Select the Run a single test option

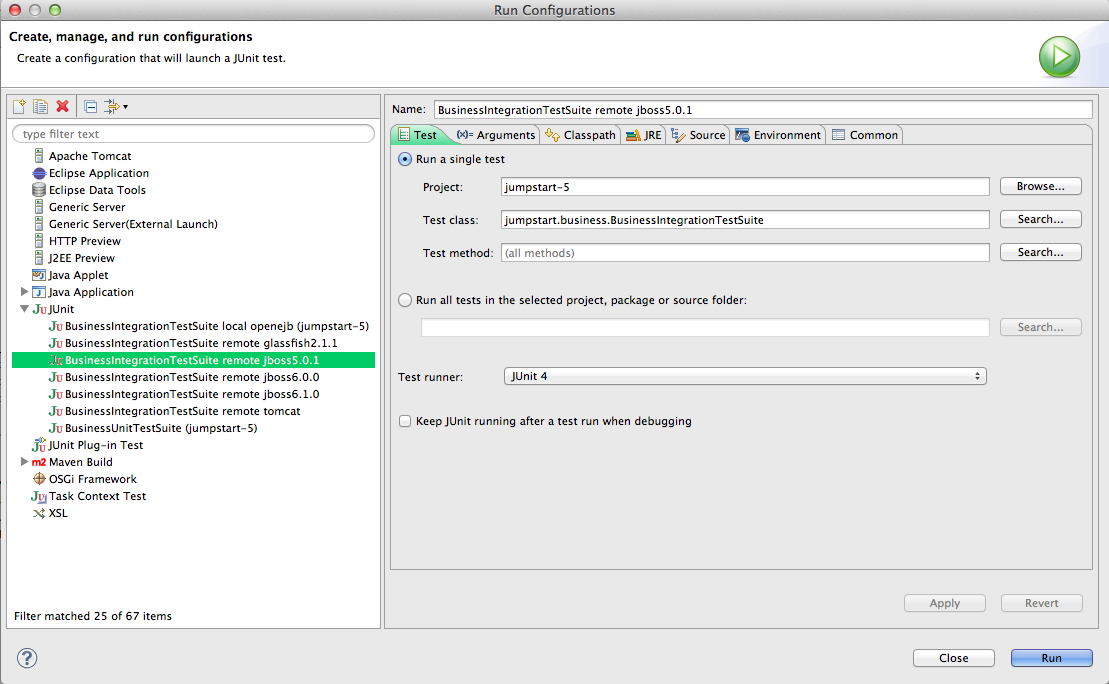point(405,159)
